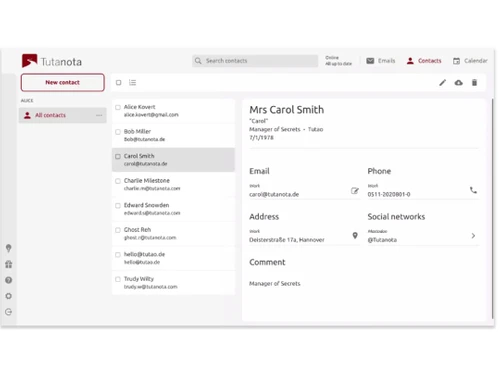The image size is (500, 375).
Task: Click the Contacts person icon
Action: (x=410, y=61)
